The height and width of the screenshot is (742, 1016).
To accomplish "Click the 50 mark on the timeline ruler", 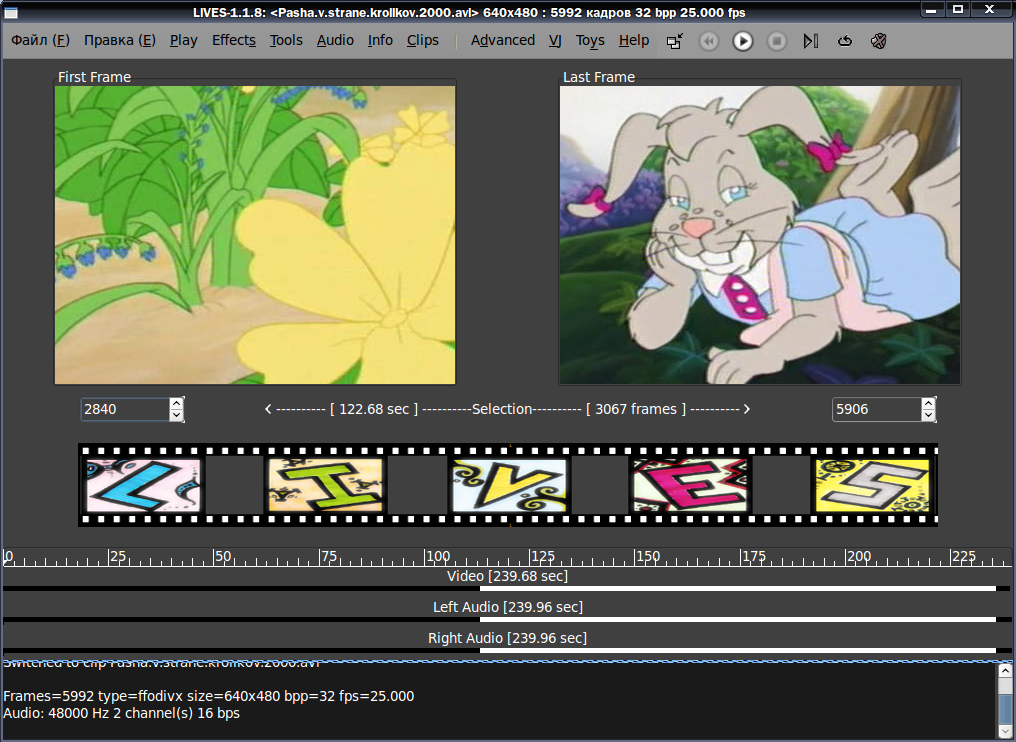I will [x=223, y=556].
